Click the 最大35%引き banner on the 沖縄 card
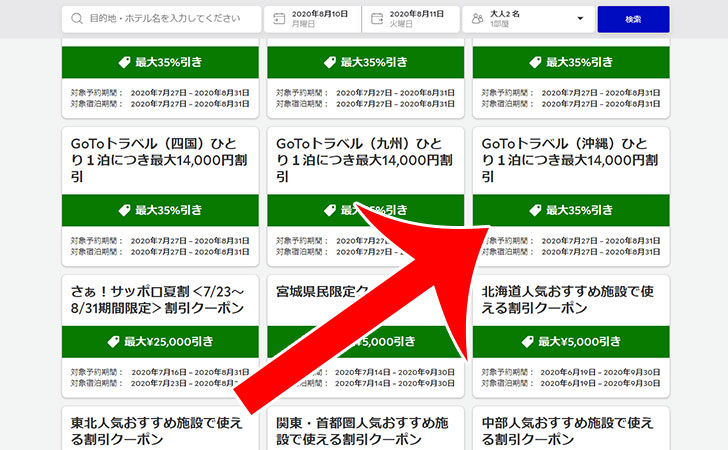728x450 pixels. coord(571,210)
